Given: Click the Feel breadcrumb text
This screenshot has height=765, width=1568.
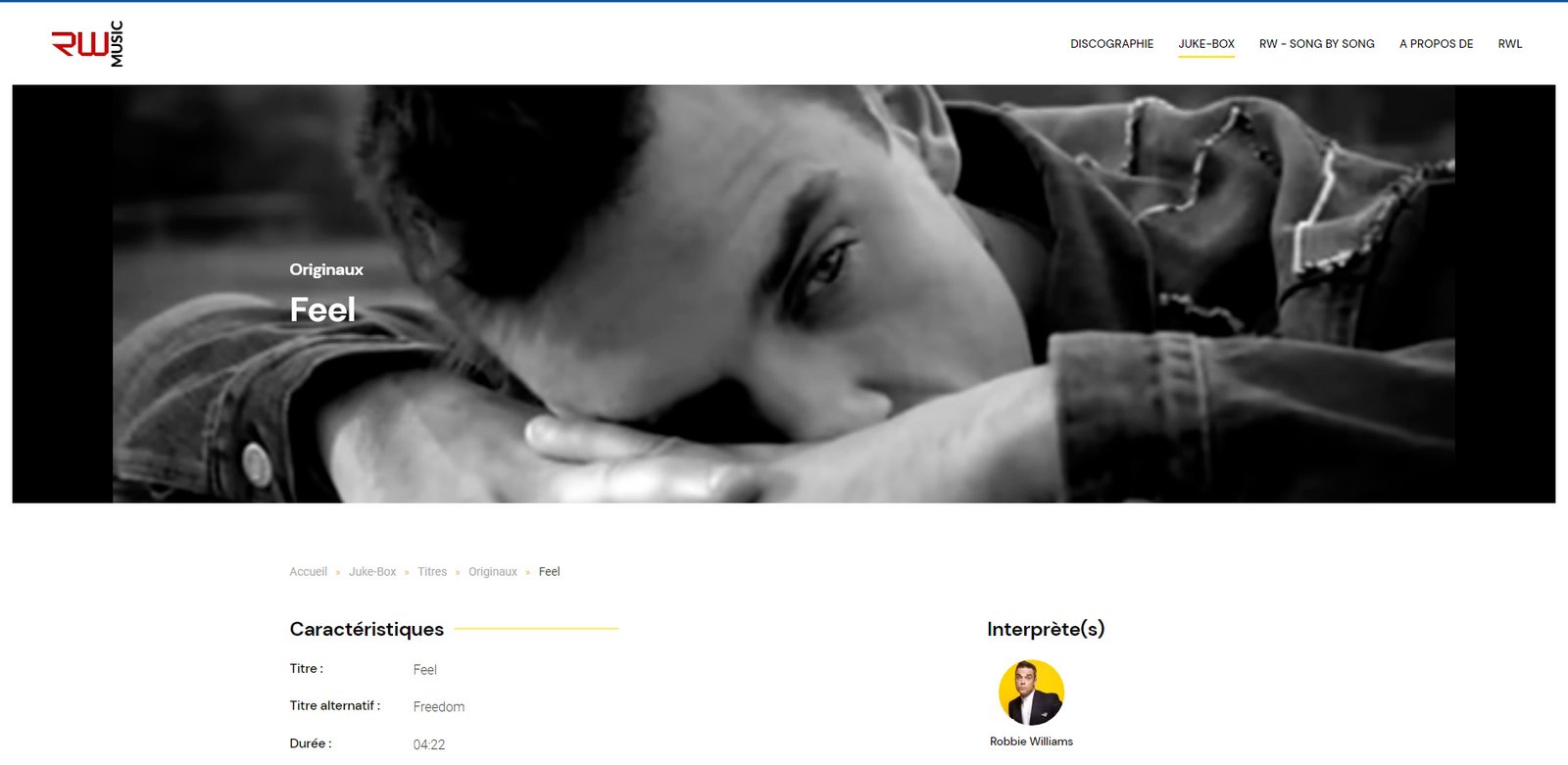Looking at the screenshot, I should click(x=549, y=572).
